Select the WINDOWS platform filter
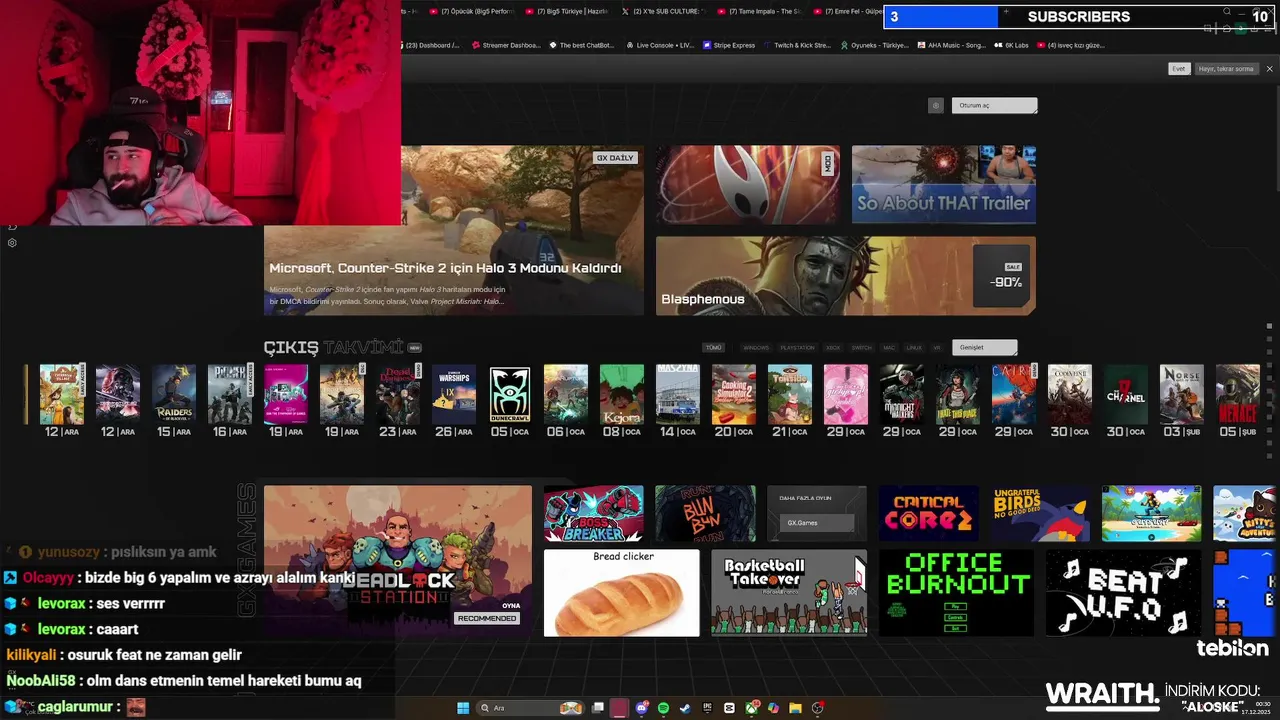Screen dimensions: 1280x720 tap(756, 348)
